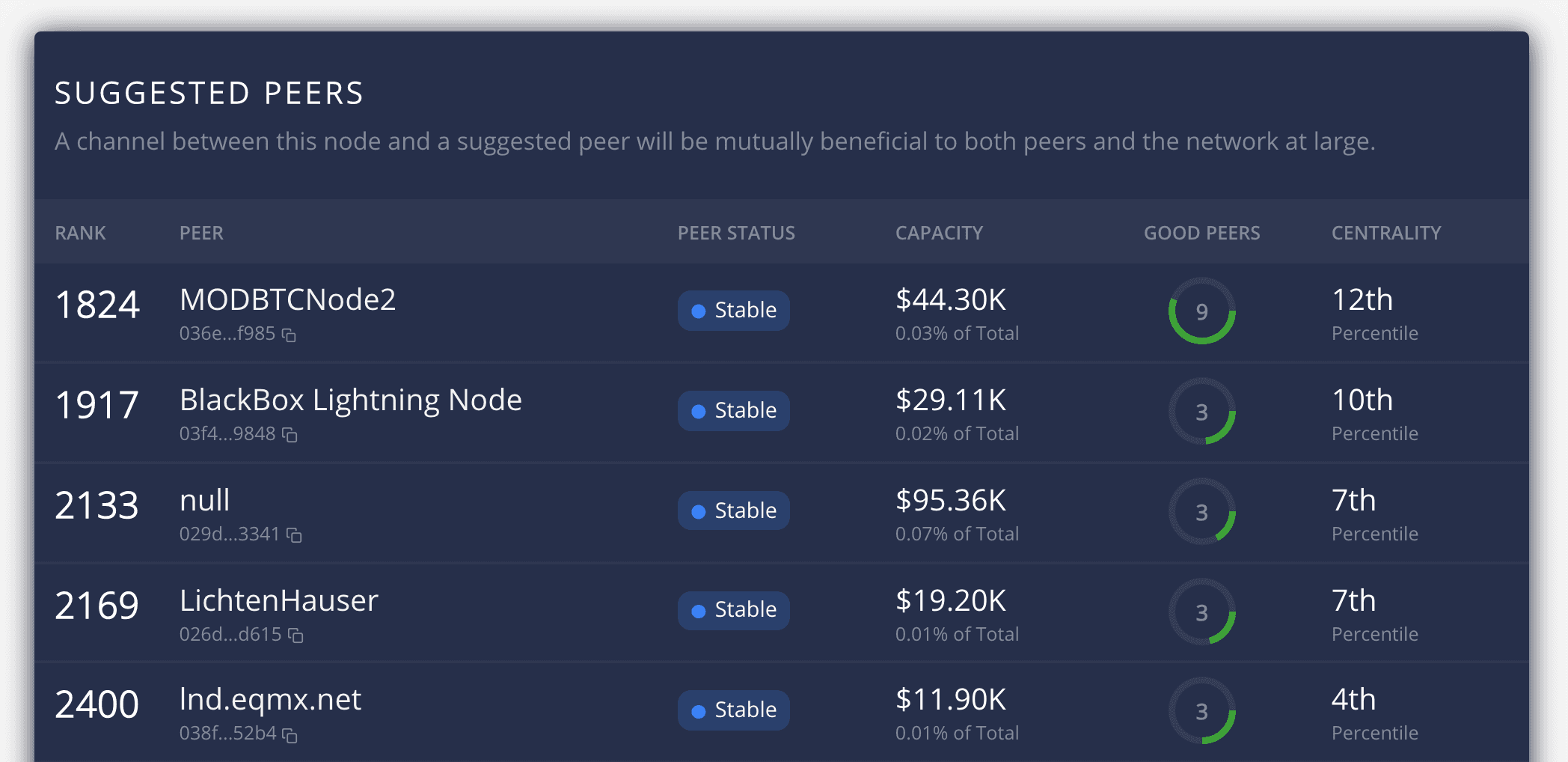Click the Stable indicator dot on lnd.eqmx.net row
Screen dimensions: 1568x762
coord(698,710)
